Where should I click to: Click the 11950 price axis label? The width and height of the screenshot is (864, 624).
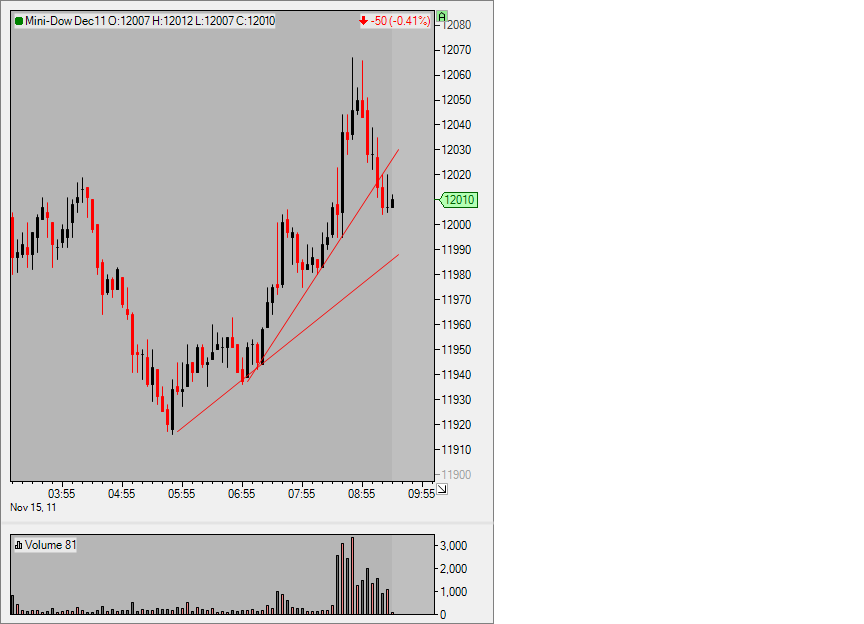point(456,349)
